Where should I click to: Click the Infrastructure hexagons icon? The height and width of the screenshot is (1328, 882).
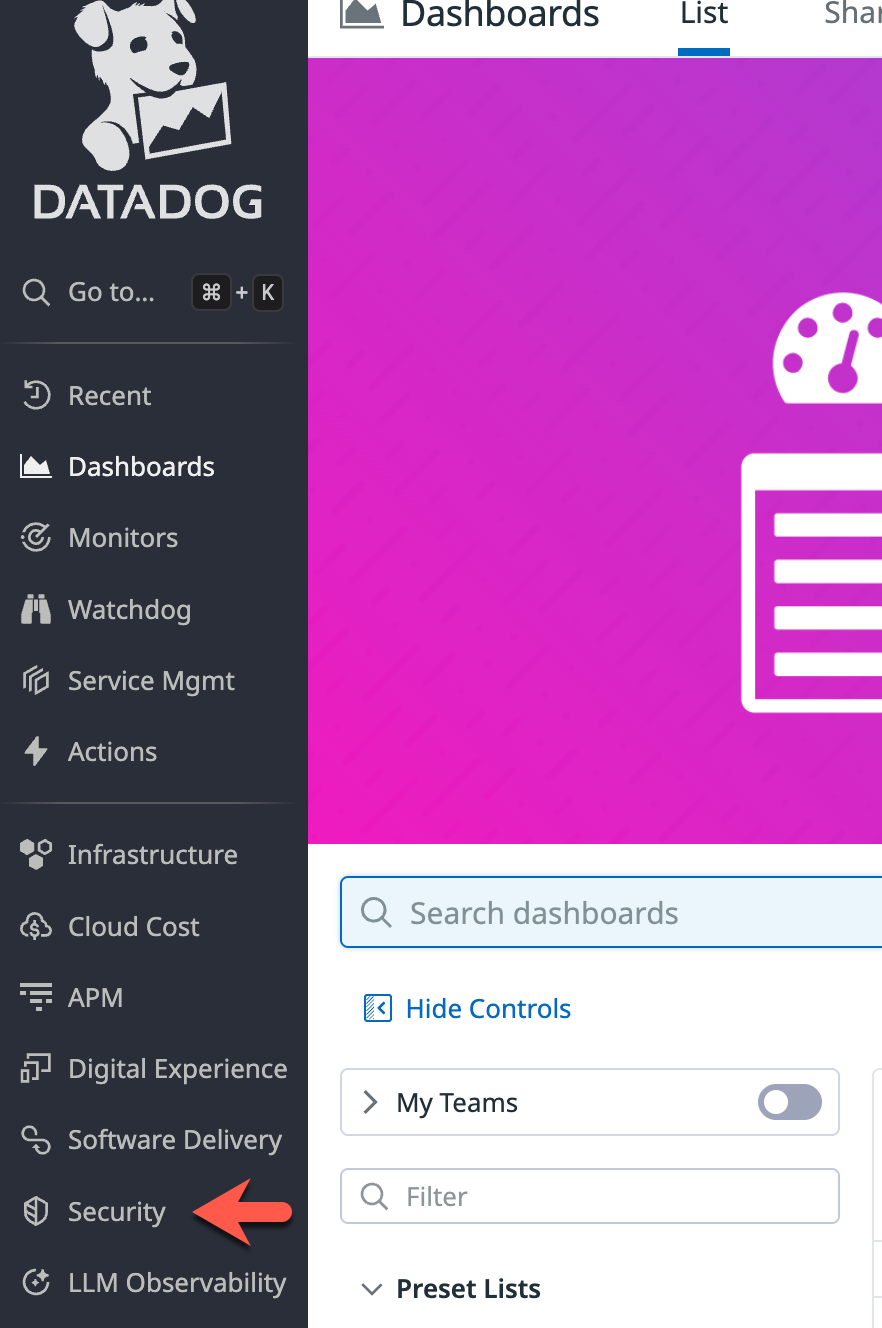(x=36, y=855)
